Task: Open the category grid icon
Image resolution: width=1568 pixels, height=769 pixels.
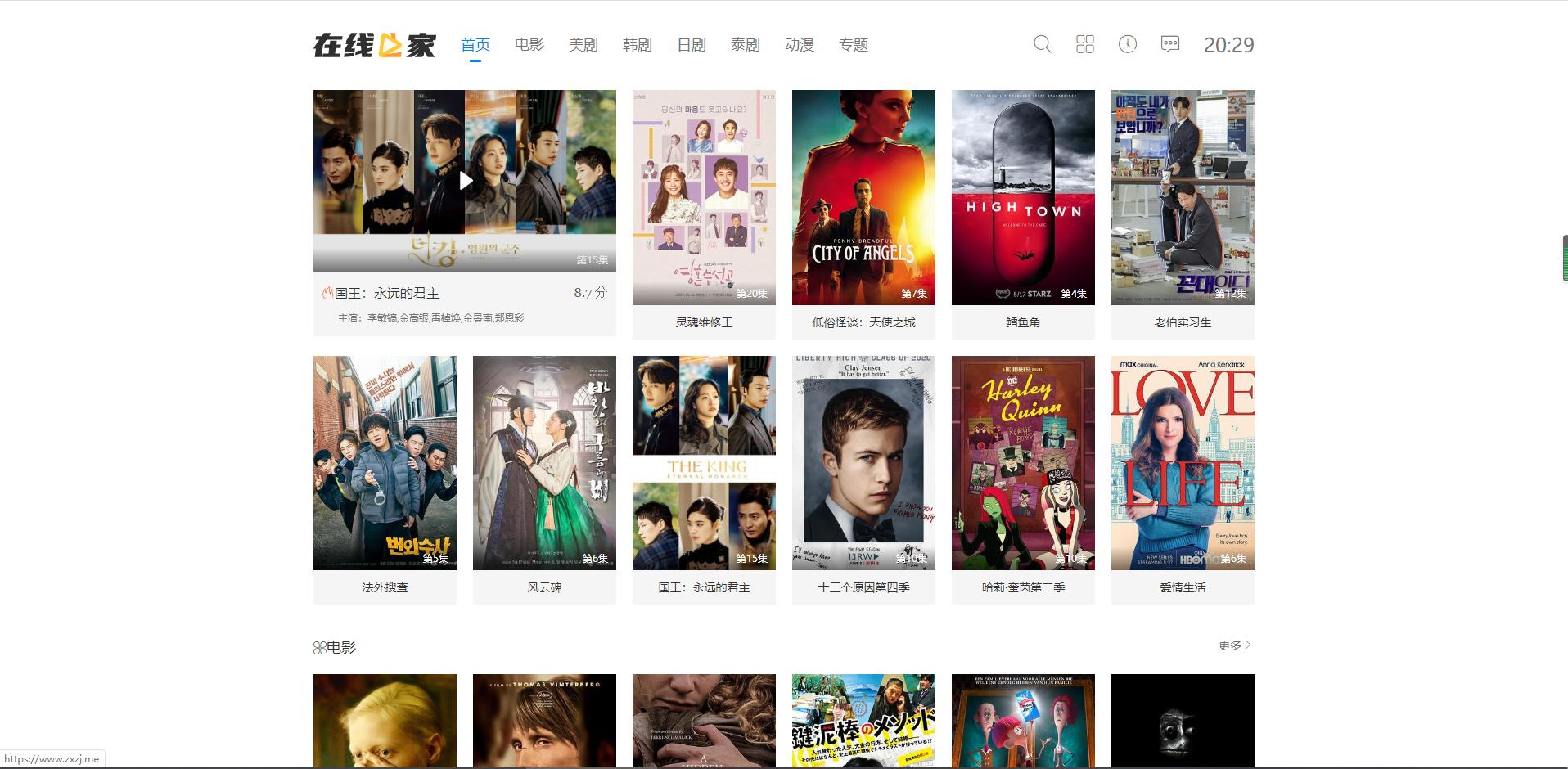Action: 1084,44
